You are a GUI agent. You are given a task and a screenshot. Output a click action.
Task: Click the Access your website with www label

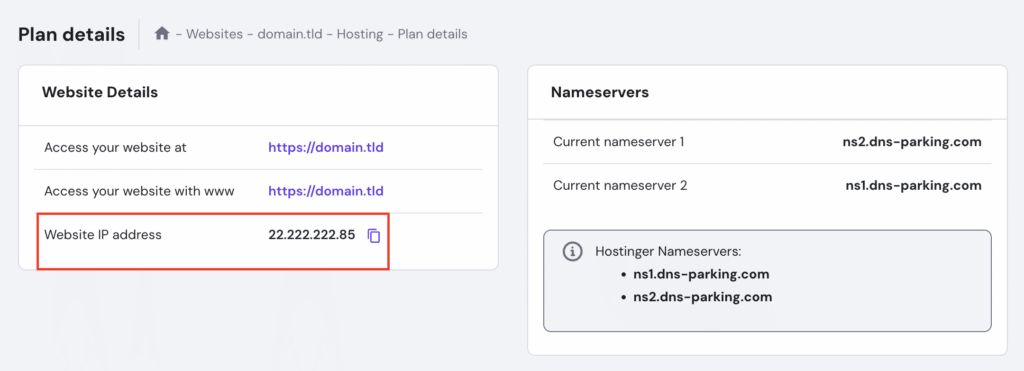tap(139, 191)
